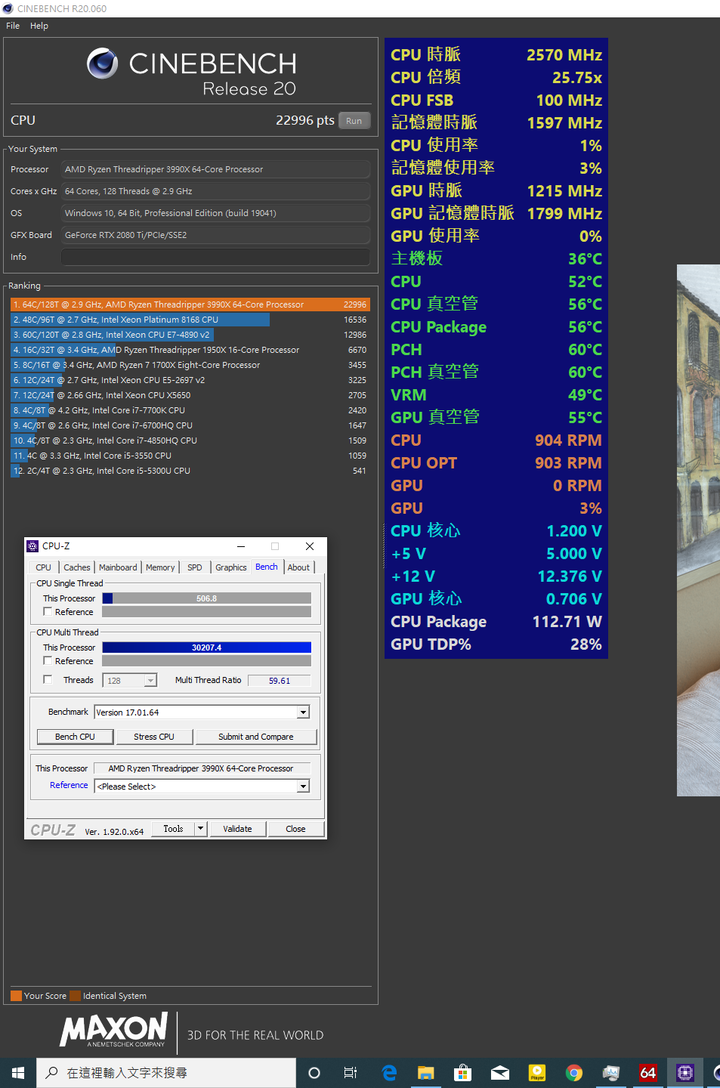Select the Bench tab in CPU-Z
This screenshot has height=1088, width=720.
point(266,567)
